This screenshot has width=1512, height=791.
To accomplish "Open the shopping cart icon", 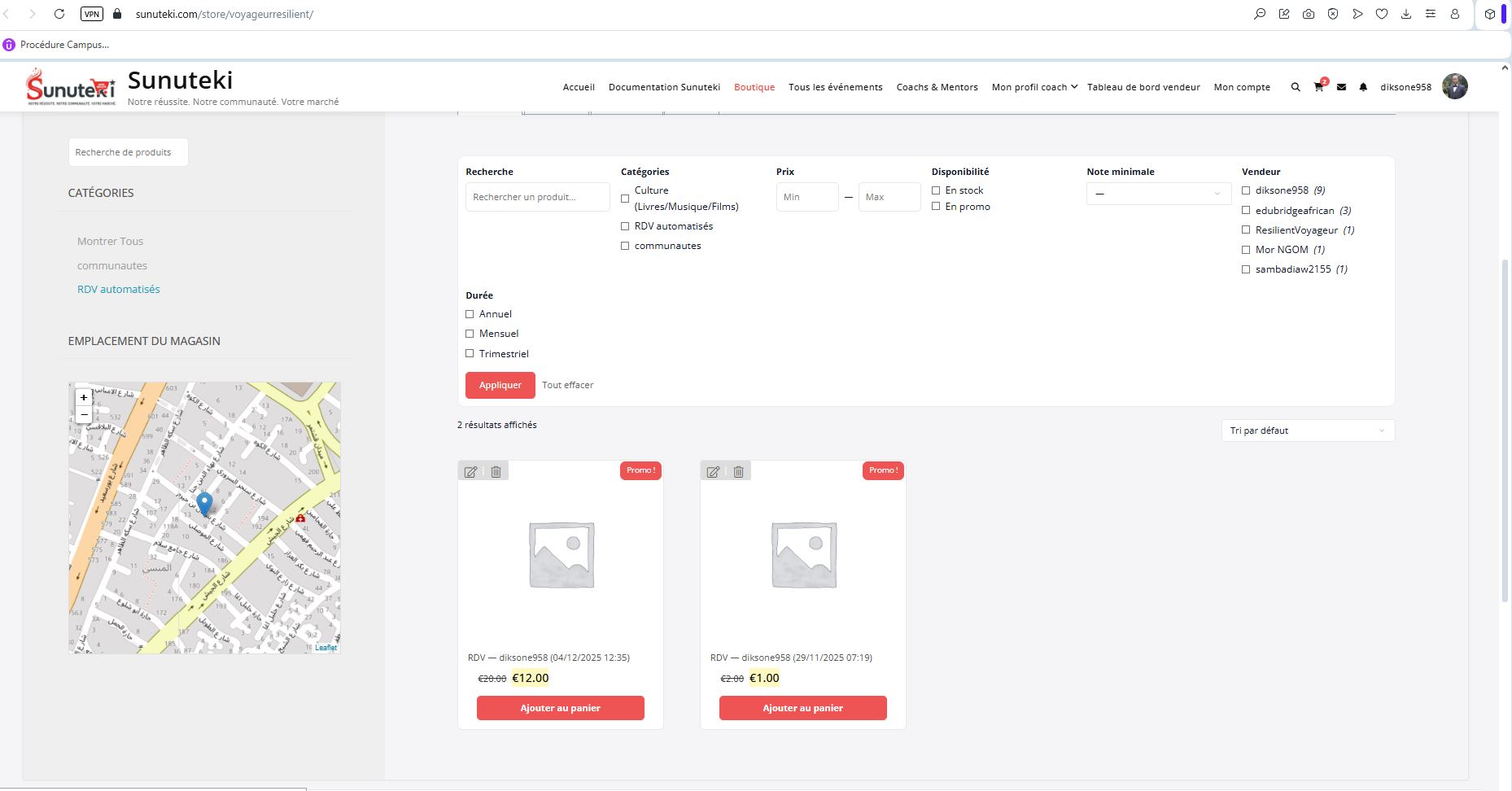I will [x=1318, y=87].
